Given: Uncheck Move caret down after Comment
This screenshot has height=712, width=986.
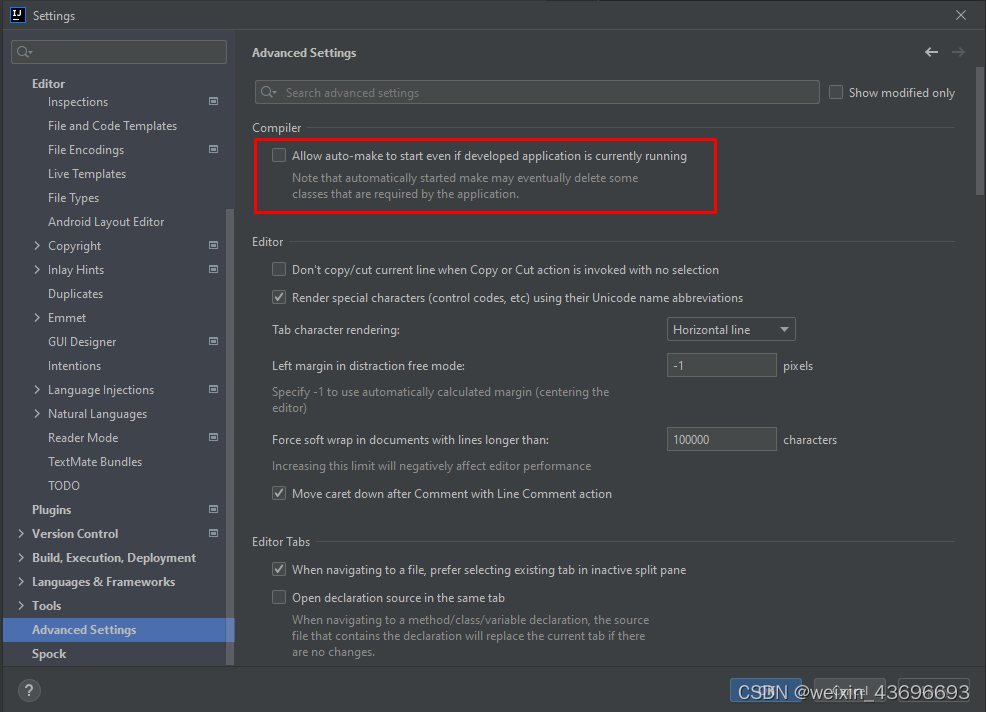Looking at the screenshot, I should click(279, 493).
